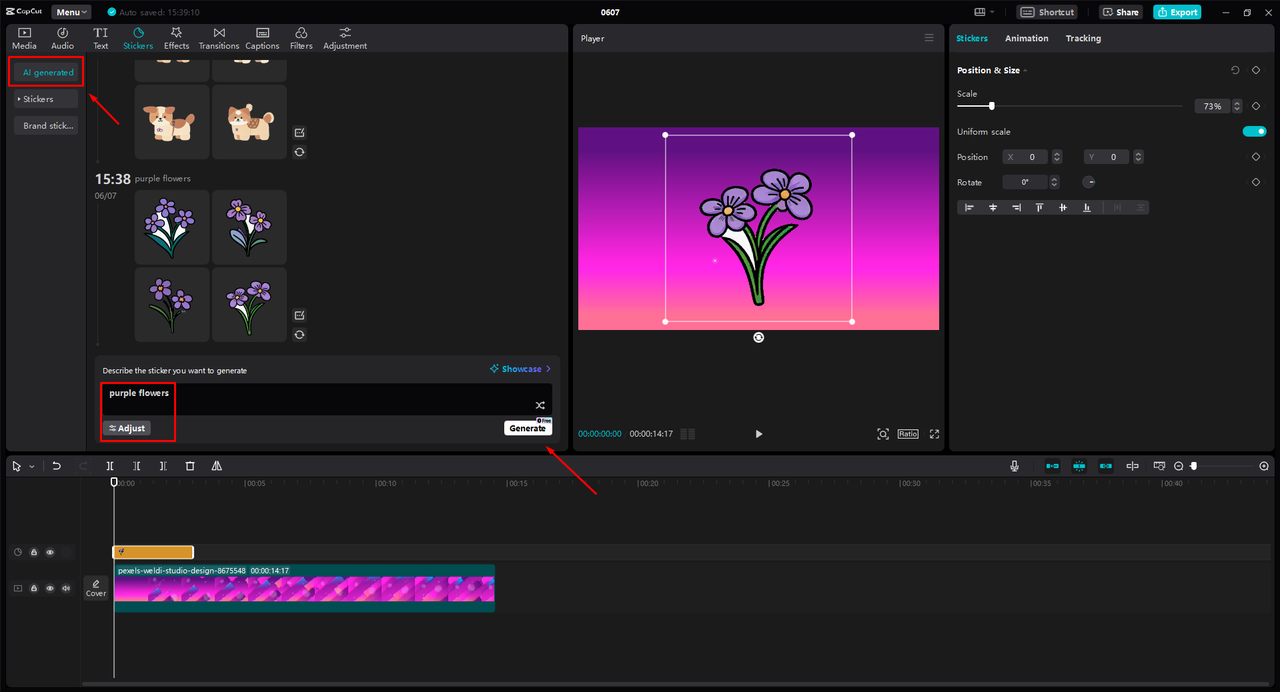
Task: Edit prompt icon beside purple flowers results
Action: coord(299,315)
